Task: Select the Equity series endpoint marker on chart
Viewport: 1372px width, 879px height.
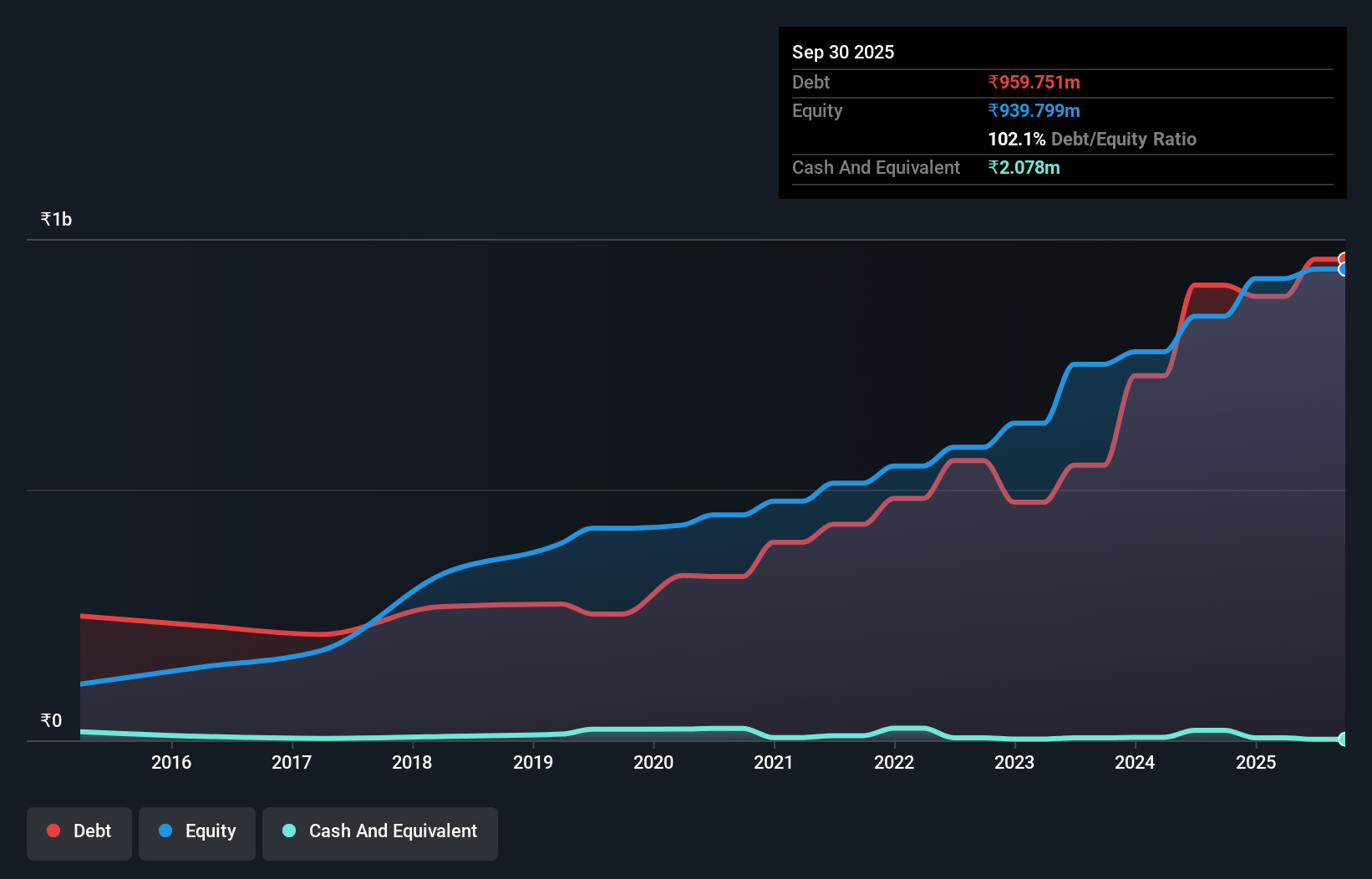Action: point(1344,270)
